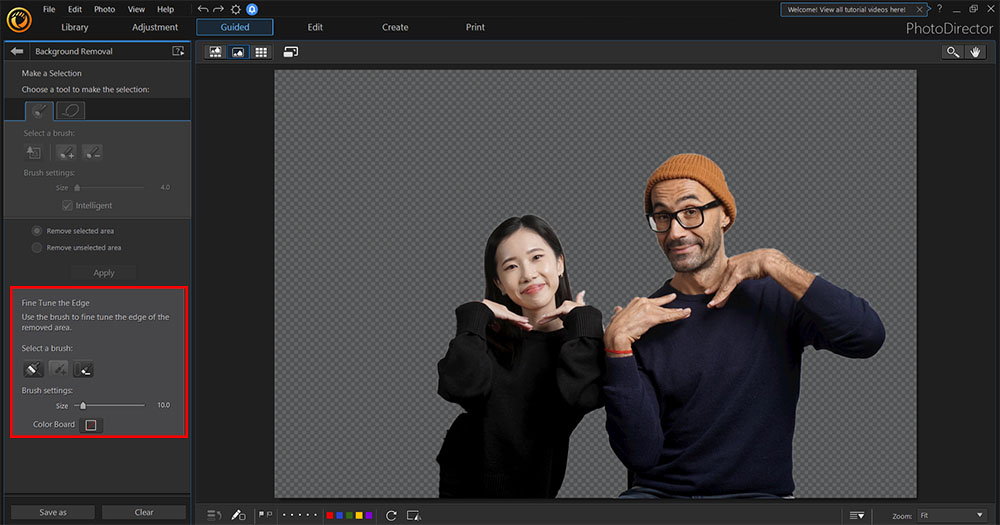
Task: Switch to the Print module
Action: point(475,27)
